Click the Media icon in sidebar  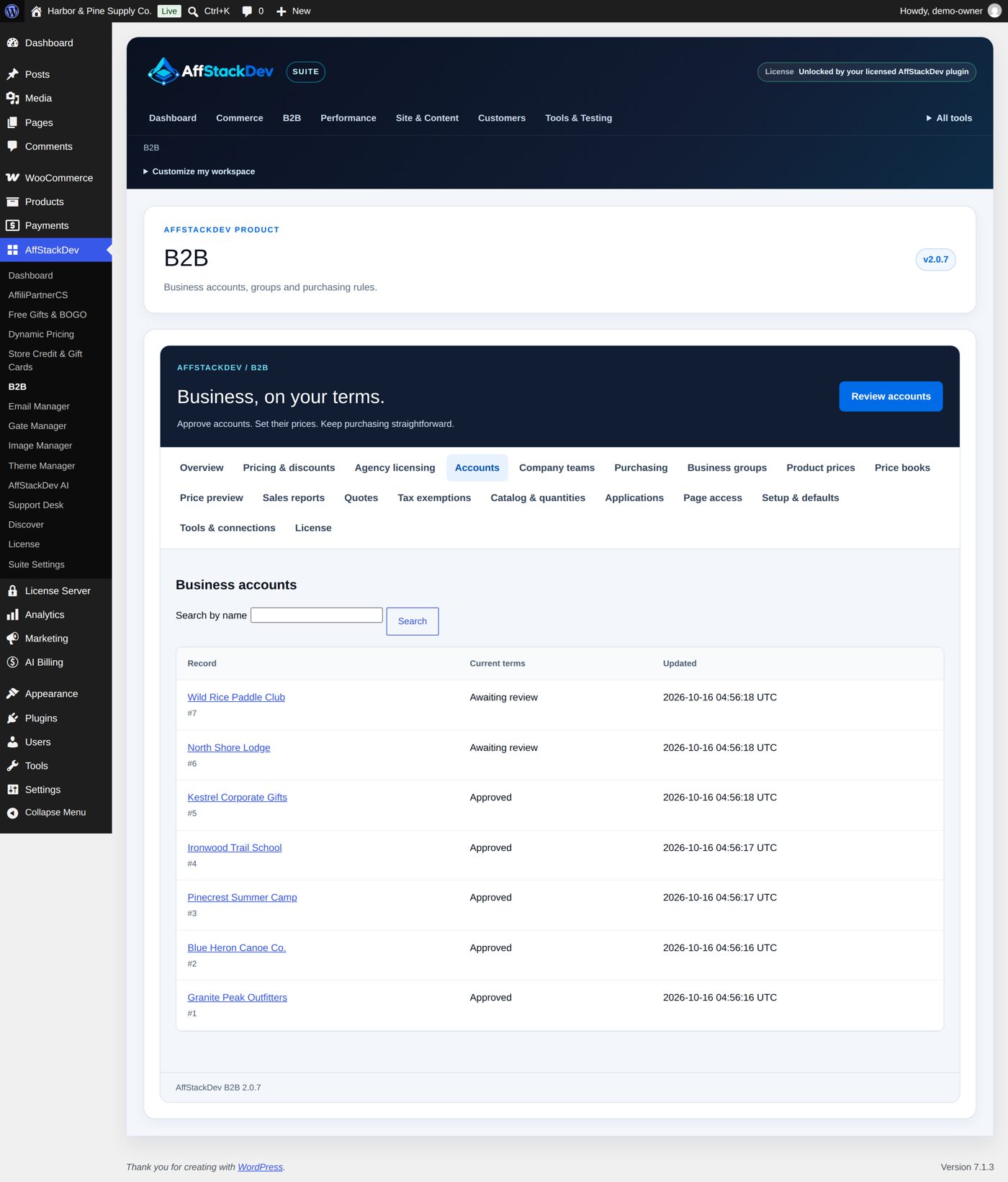click(12, 98)
